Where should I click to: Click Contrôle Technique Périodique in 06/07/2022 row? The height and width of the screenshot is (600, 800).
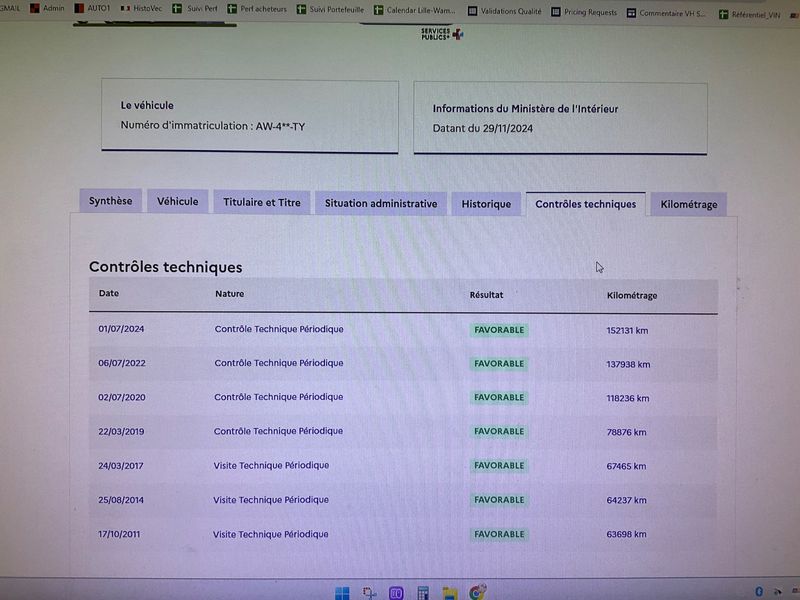click(279, 363)
